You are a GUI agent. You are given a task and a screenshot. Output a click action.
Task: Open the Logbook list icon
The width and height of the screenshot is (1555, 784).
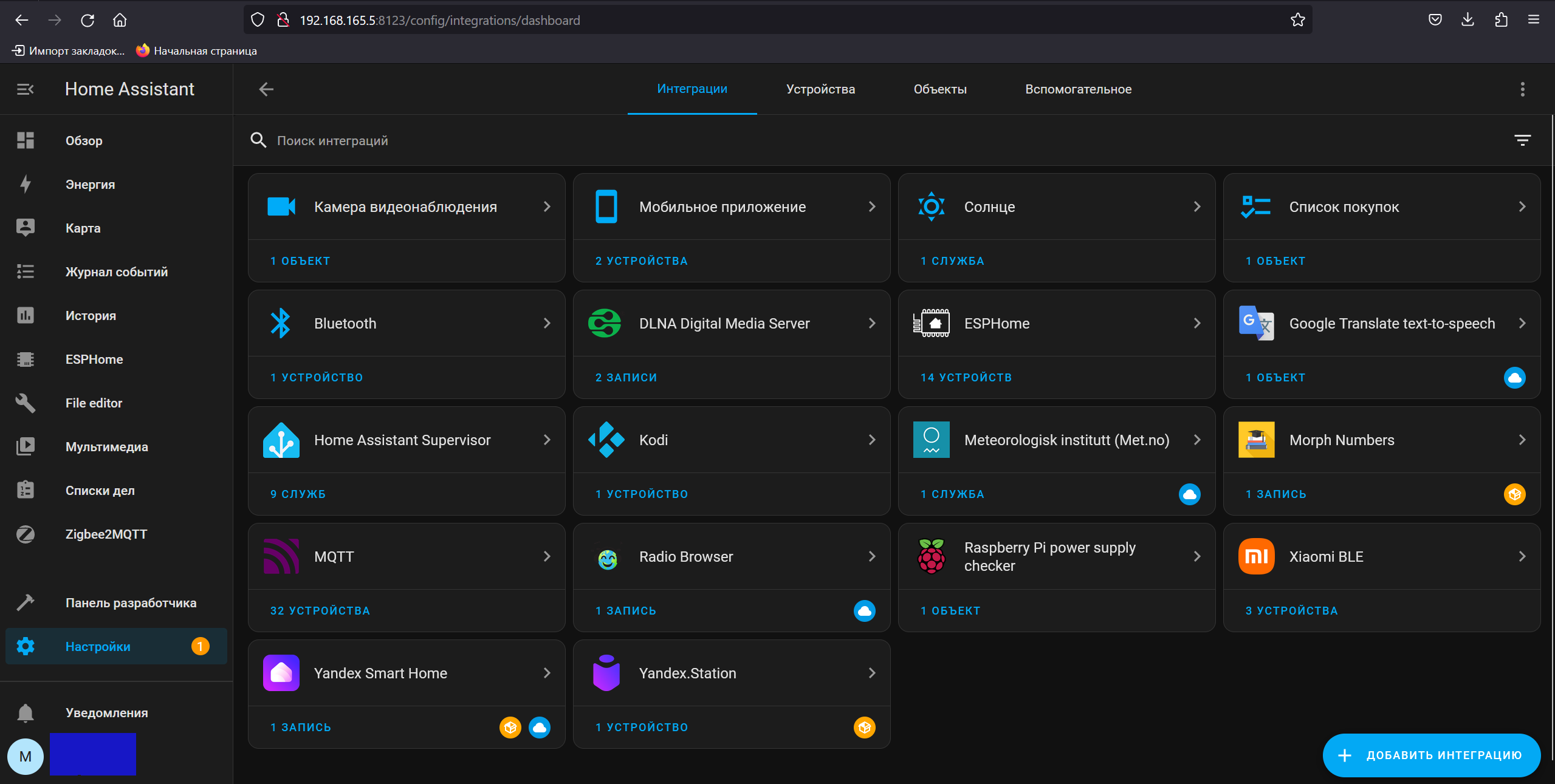tap(25, 271)
